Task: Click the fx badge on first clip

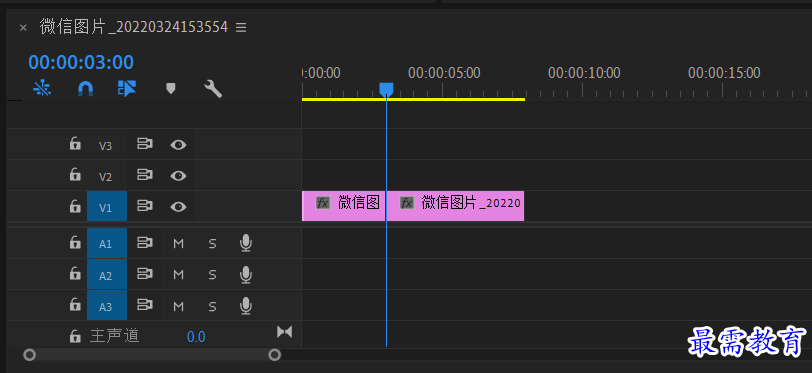Action: 323,203
